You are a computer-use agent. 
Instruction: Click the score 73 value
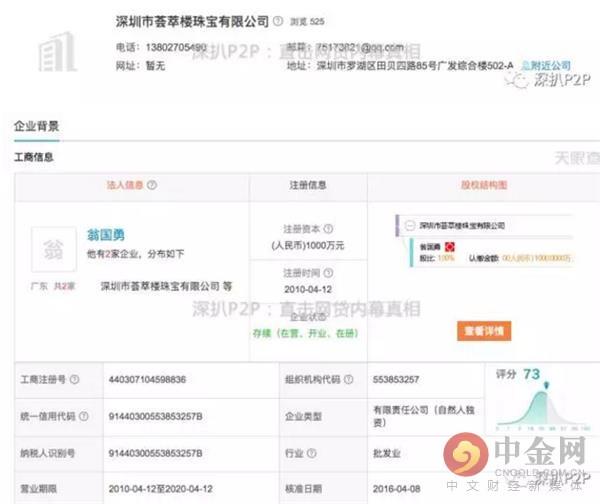[x=532, y=374]
